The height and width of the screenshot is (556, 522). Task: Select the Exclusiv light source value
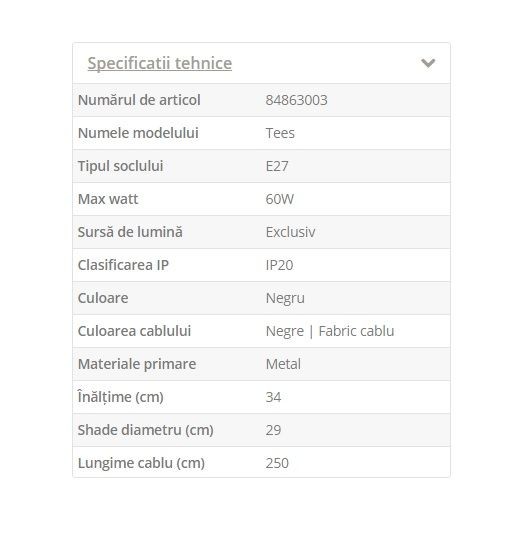click(290, 232)
